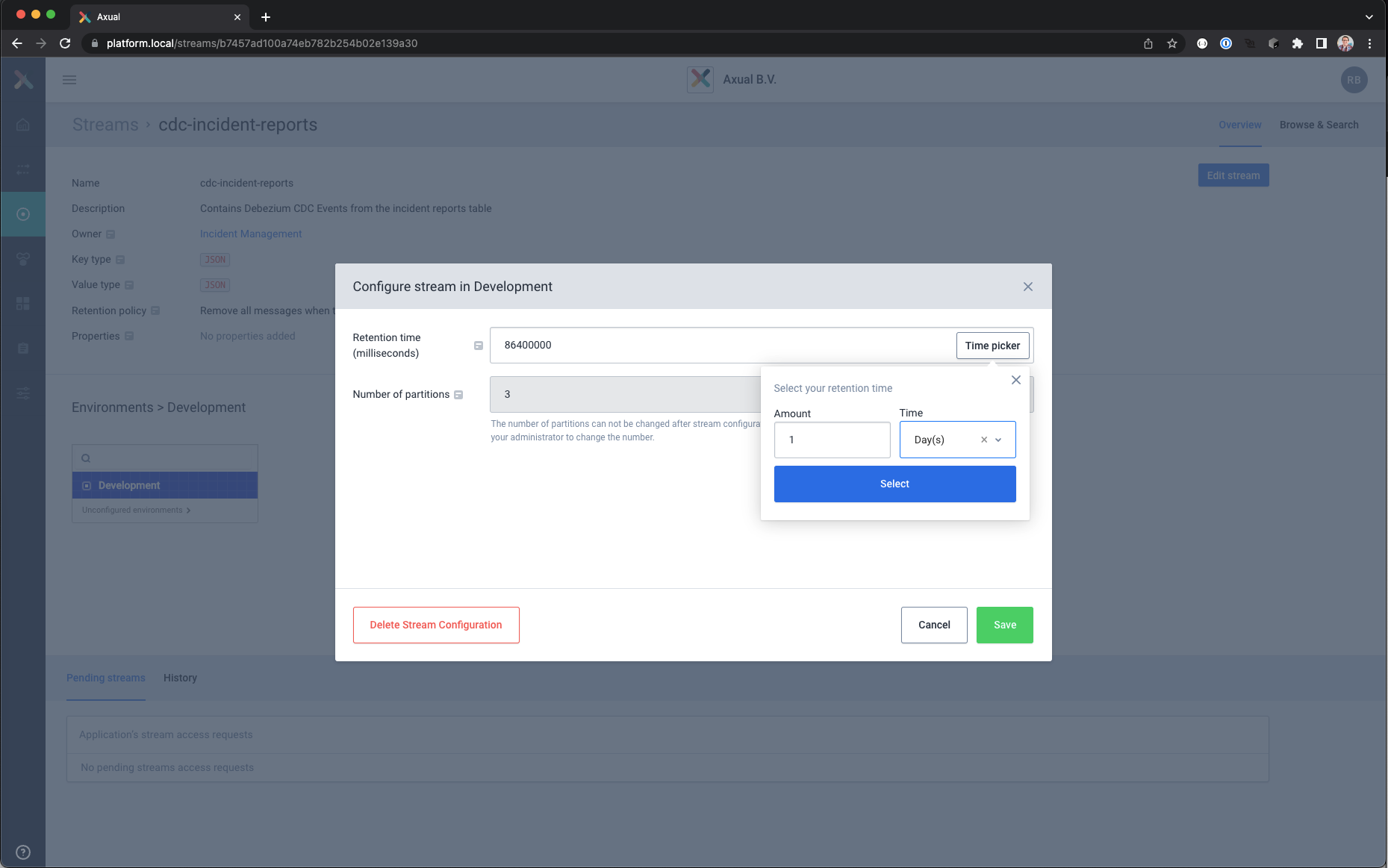Click the Time picker button
Image resolution: width=1388 pixels, height=868 pixels.
[x=992, y=346]
